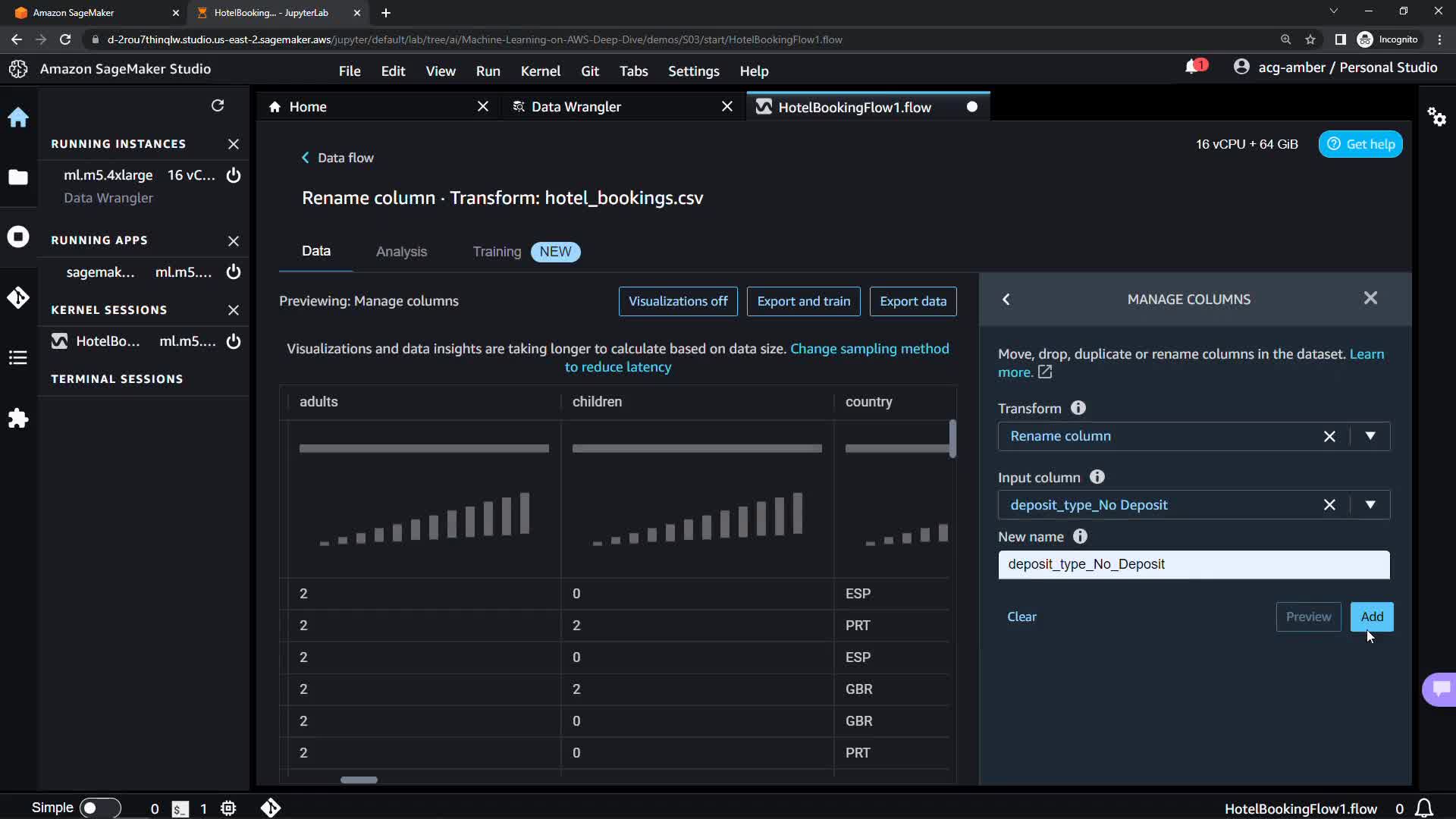The image size is (1456, 819).
Task: Open the File Browser folder icon
Action: 18,177
